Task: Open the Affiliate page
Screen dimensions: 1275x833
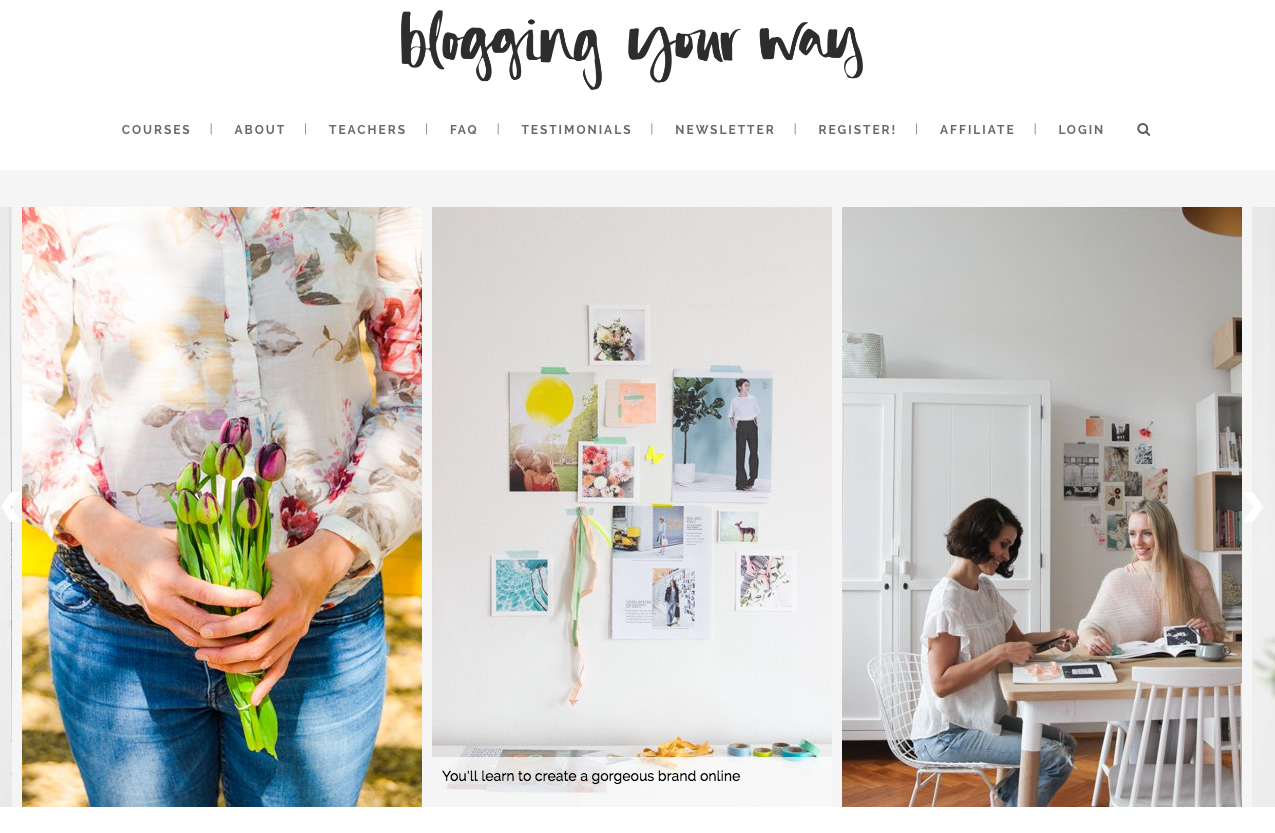Action: click(977, 130)
